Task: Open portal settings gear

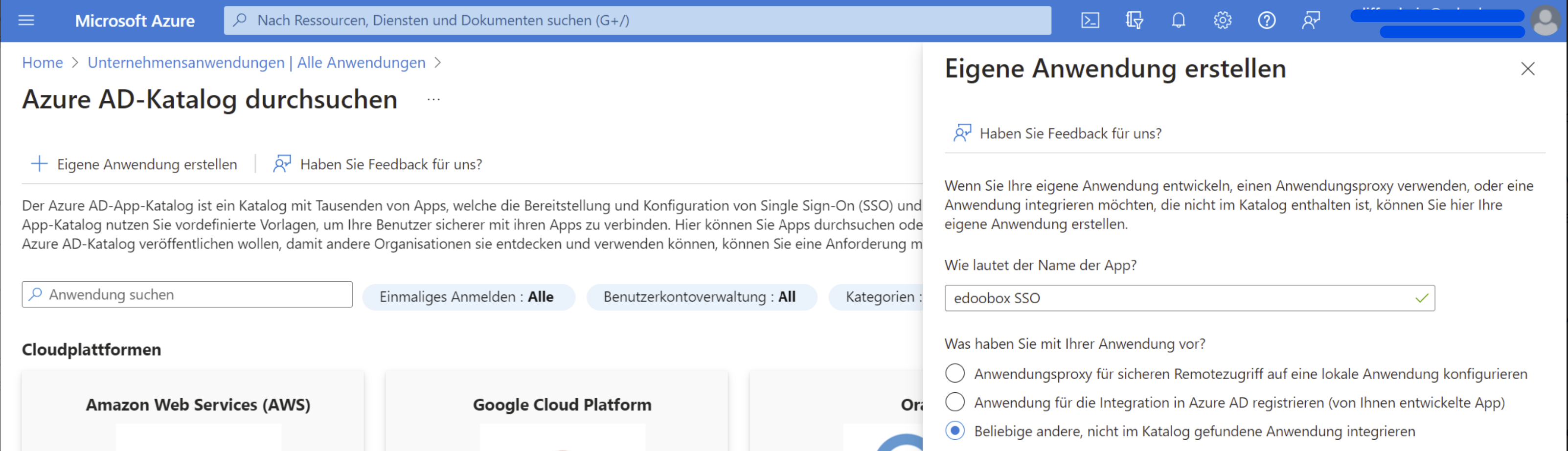Action: pyautogui.click(x=1222, y=21)
